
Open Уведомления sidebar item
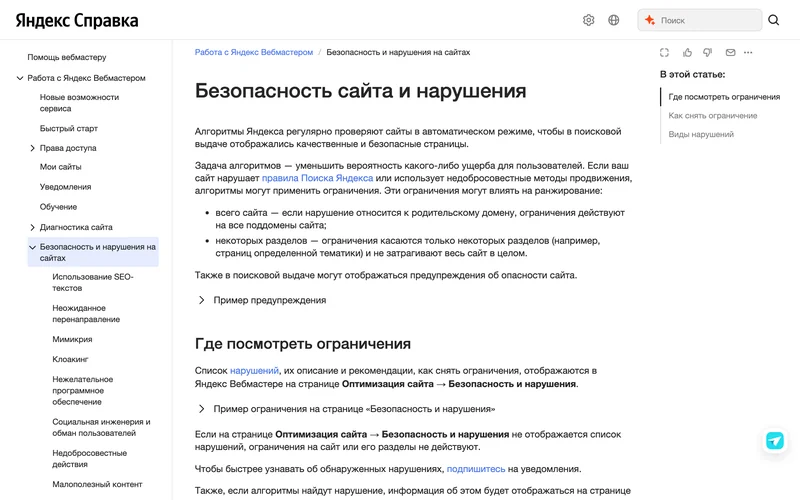tap(65, 187)
